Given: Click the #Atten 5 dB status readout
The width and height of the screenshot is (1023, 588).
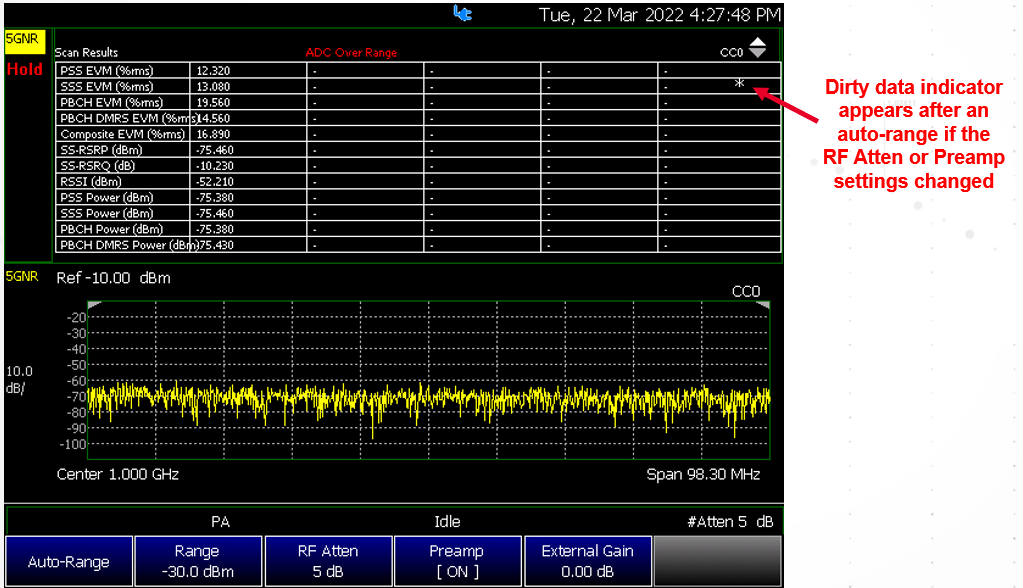Looking at the screenshot, I should pyautogui.click(x=730, y=521).
